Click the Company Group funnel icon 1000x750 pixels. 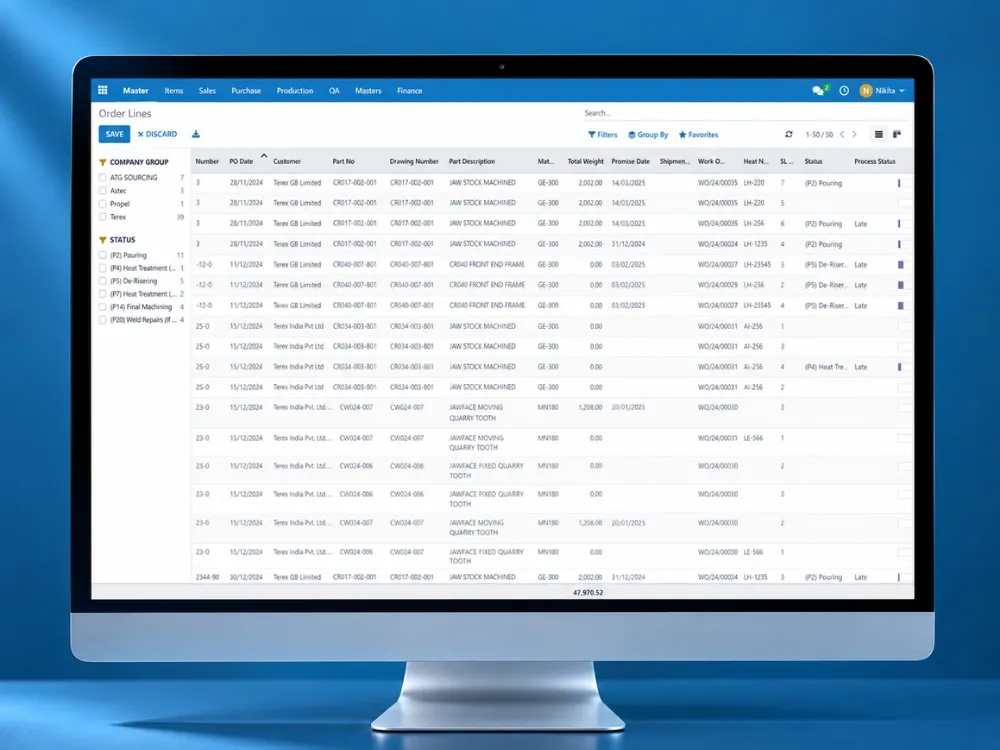(103, 162)
